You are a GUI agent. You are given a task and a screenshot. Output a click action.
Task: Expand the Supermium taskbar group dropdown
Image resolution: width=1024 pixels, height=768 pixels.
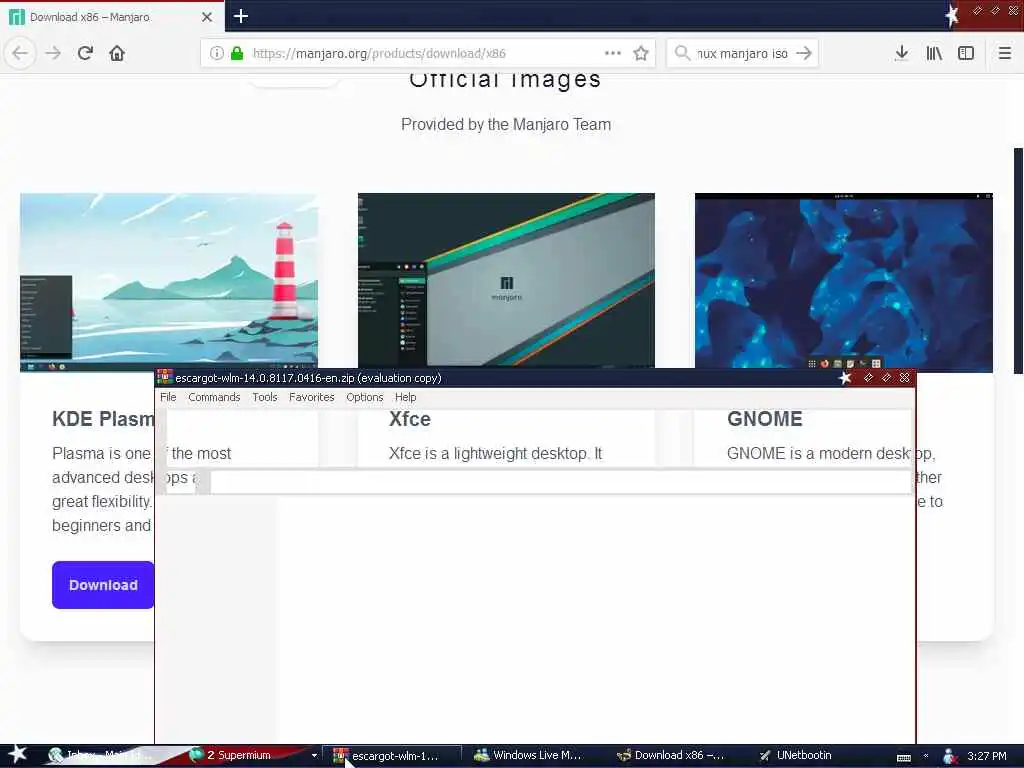(x=314, y=756)
